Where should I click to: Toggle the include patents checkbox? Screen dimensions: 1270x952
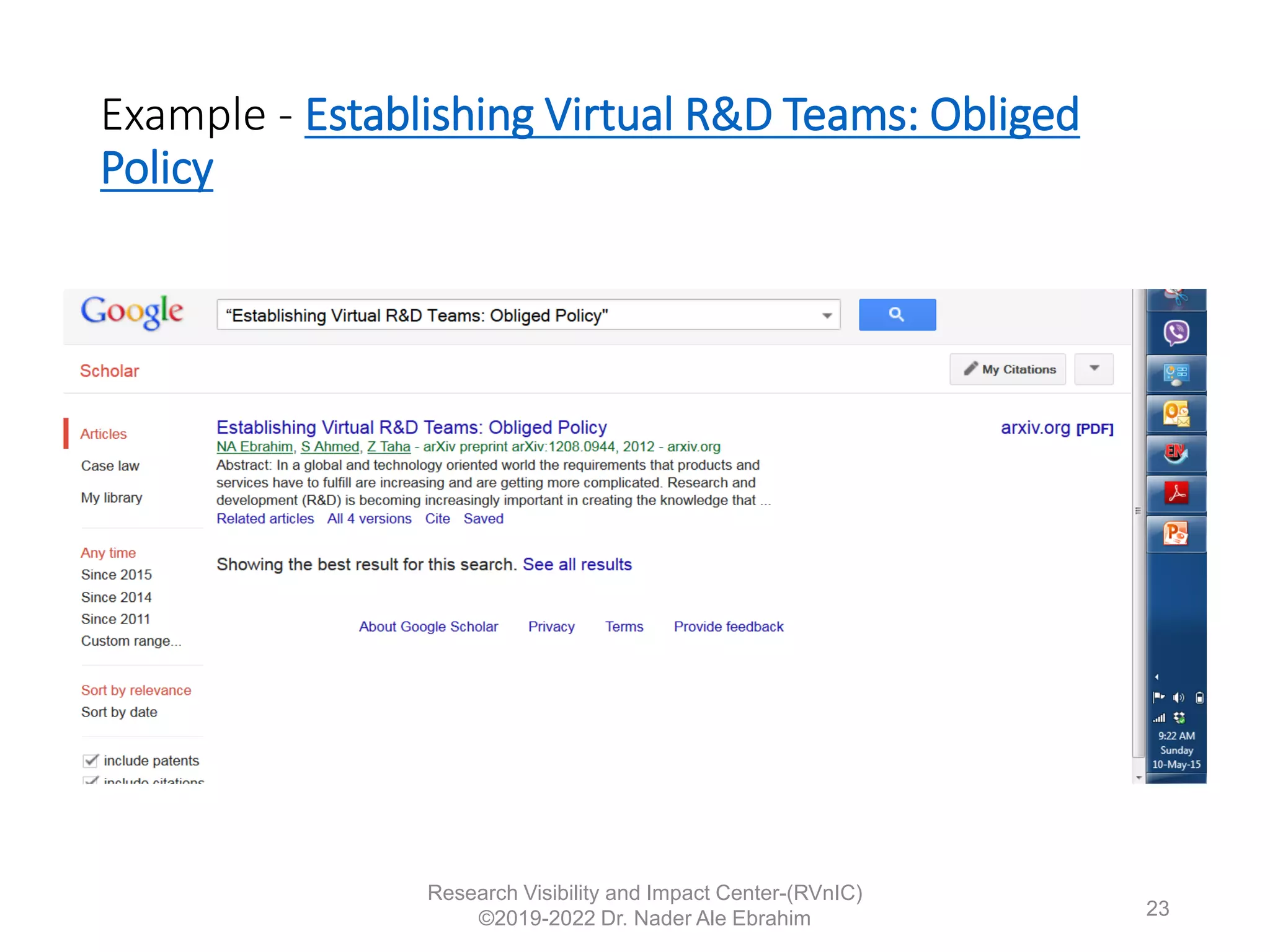click(91, 760)
